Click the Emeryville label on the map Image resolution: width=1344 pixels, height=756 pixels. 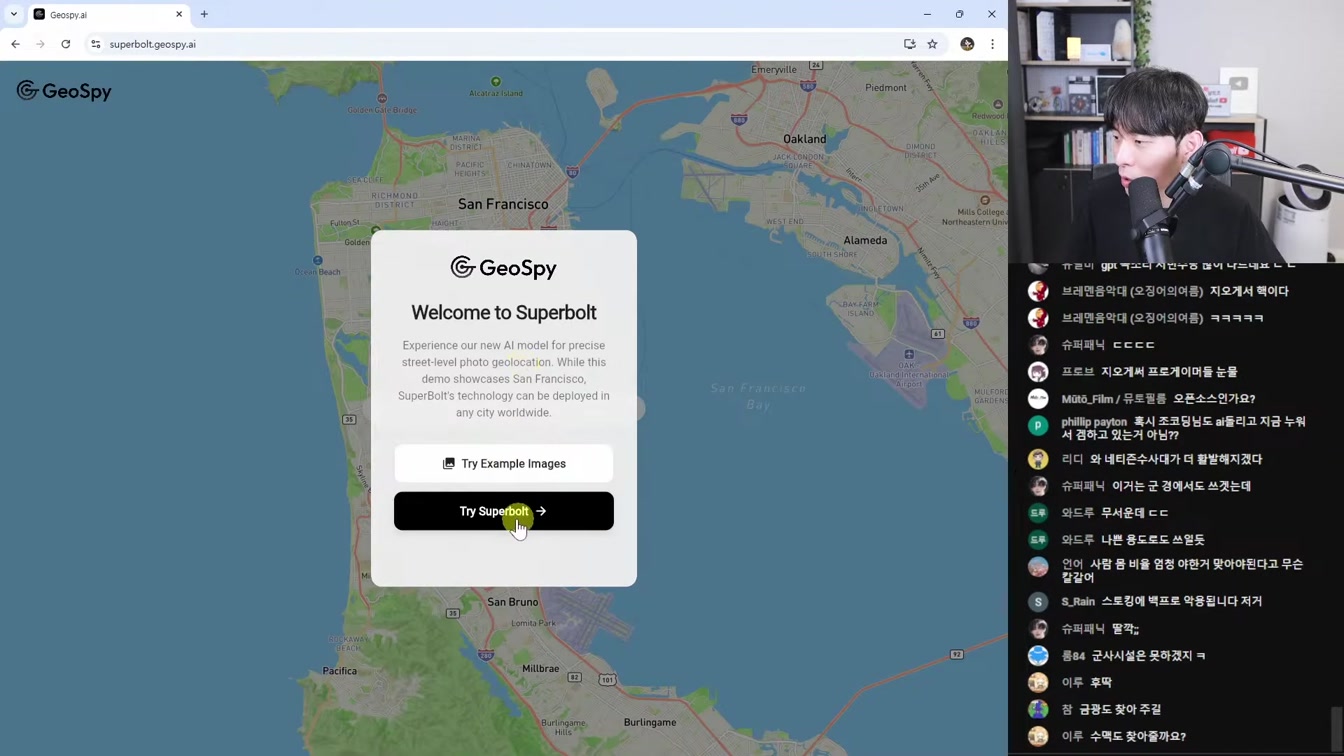tap(775, 70)
